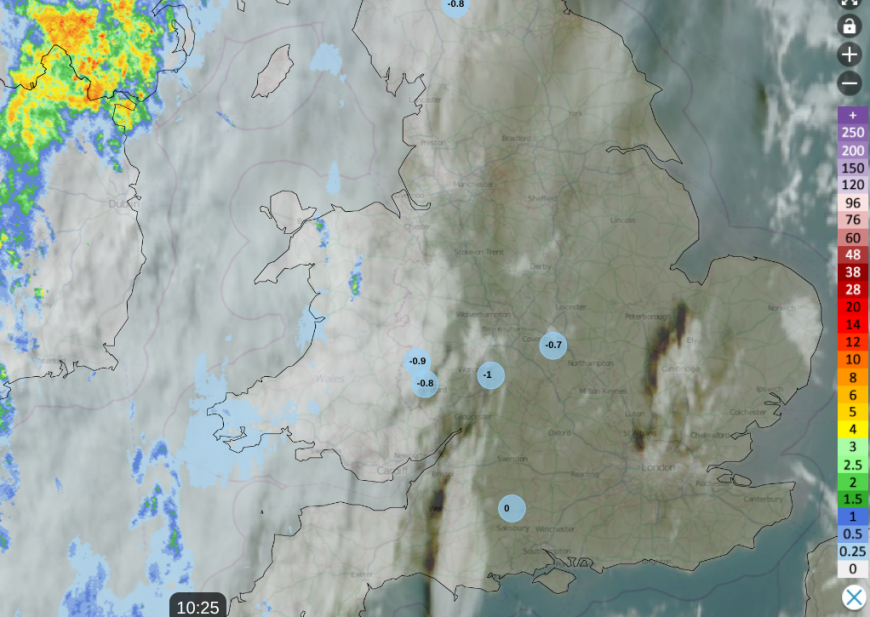Open the -0.8 marker near Hereford
This screenshot has width=870, height=617.
425,383
